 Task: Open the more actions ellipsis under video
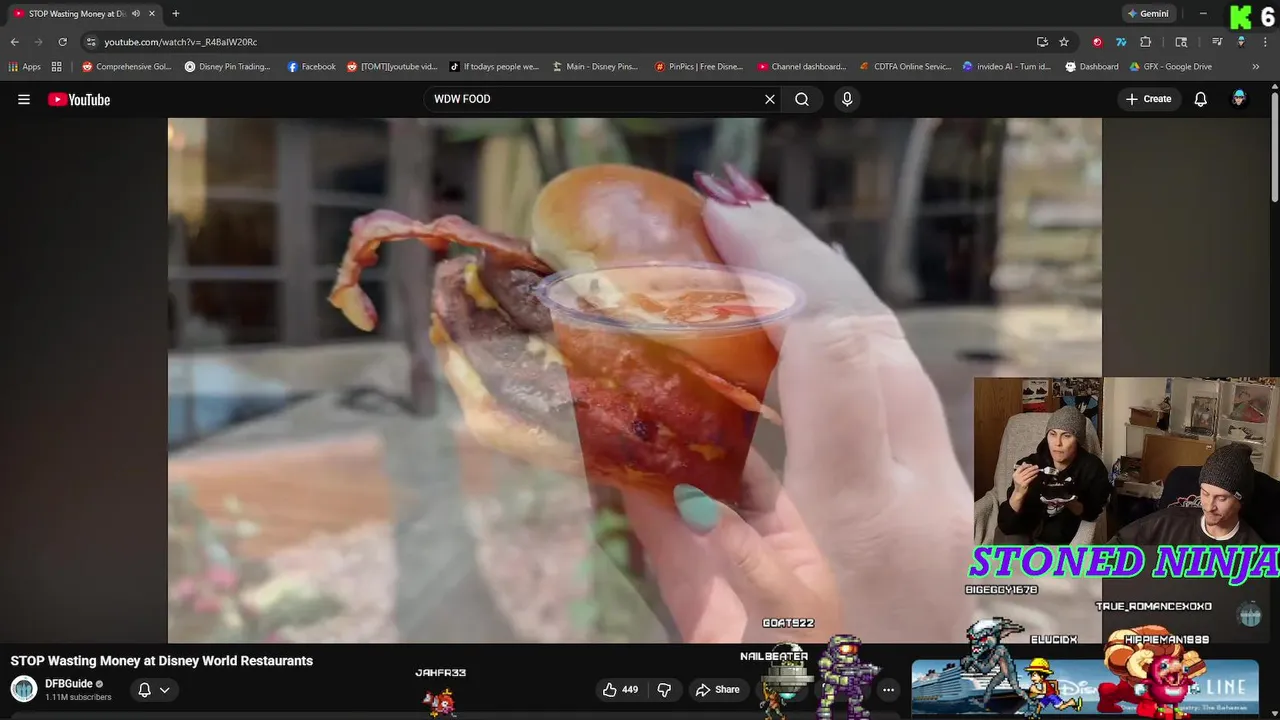888,689
